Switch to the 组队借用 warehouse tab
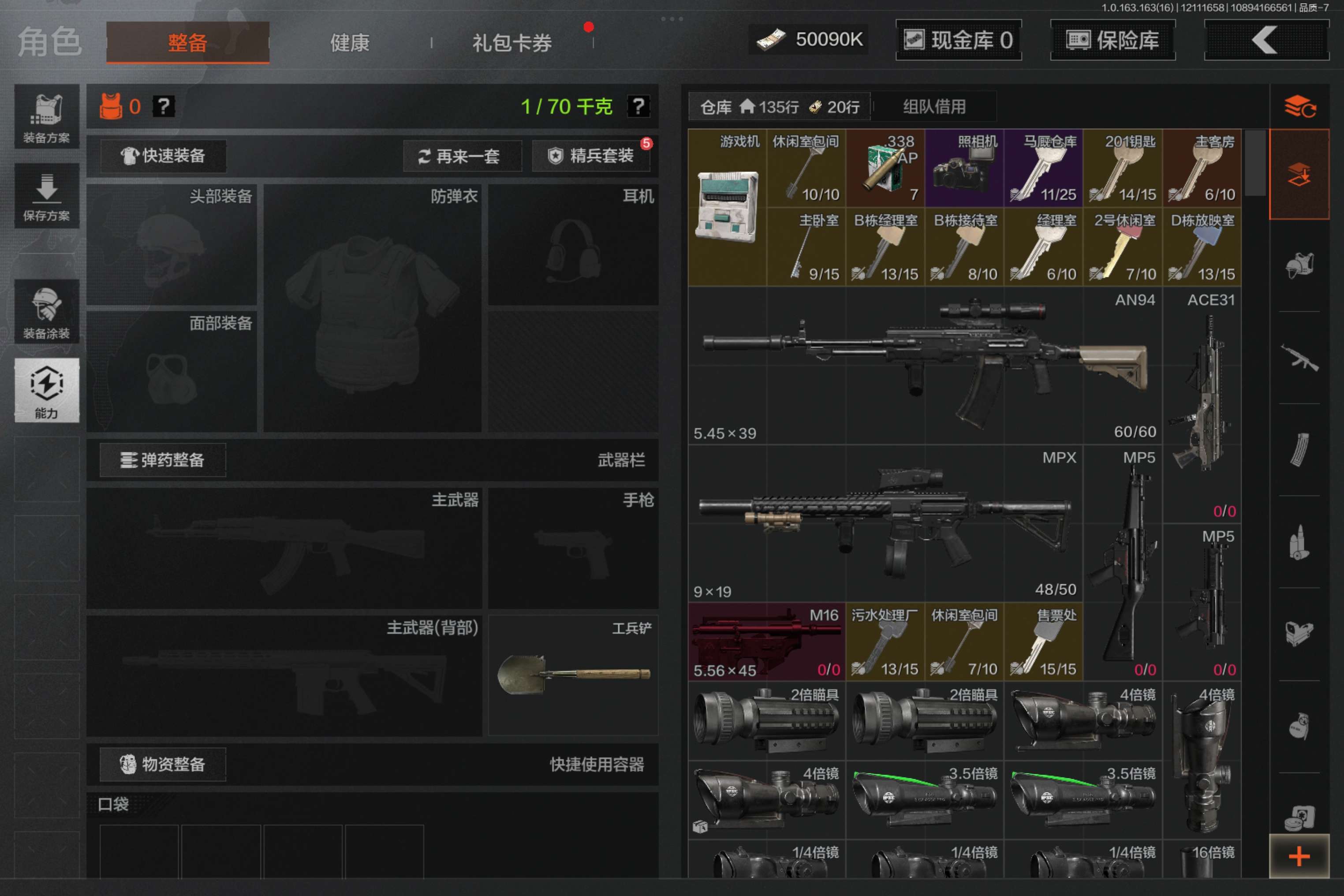Screen dimensions: 1344x896 (934, 107)
